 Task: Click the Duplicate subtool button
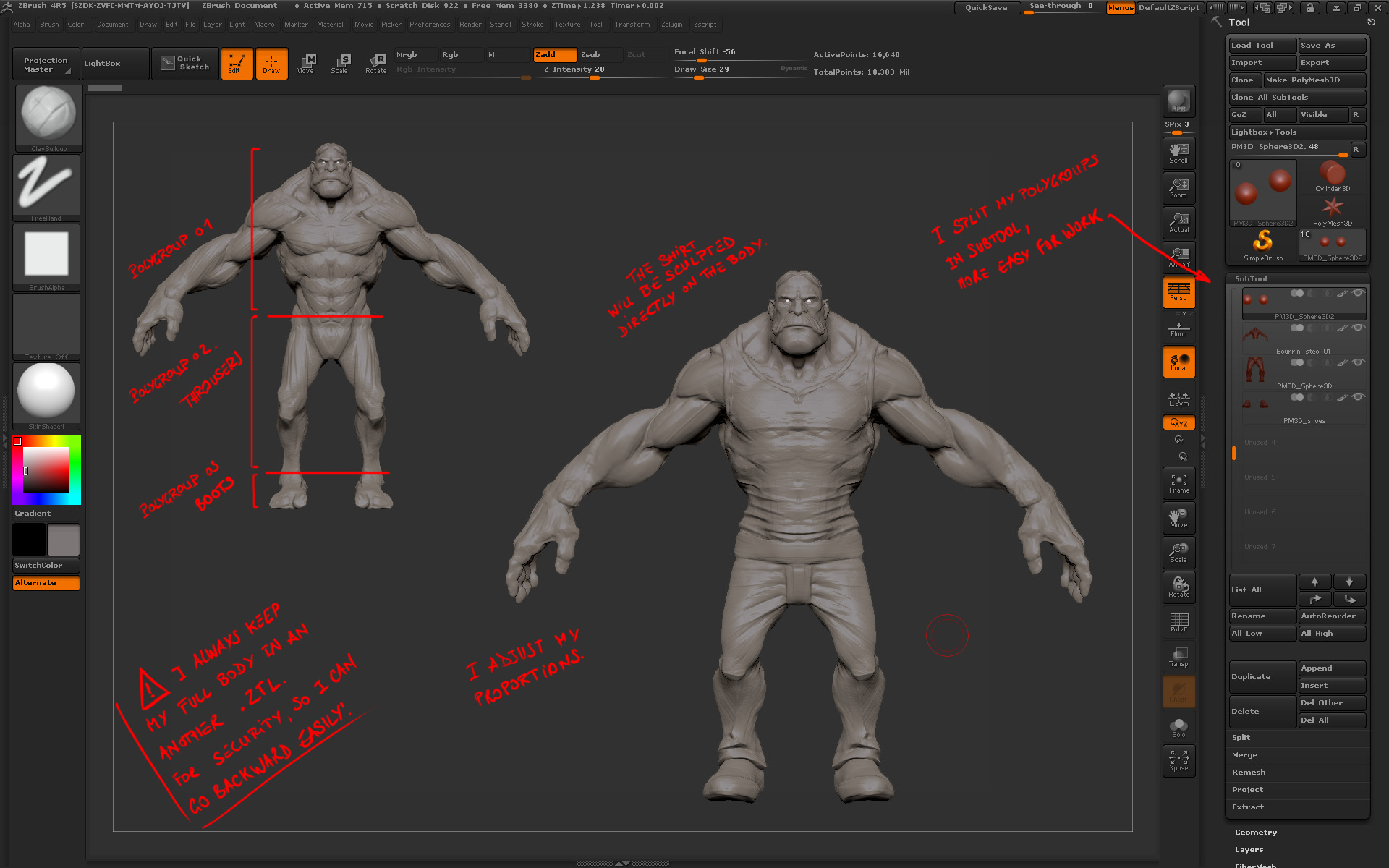pyautogui.click(x=1262, y=677)
